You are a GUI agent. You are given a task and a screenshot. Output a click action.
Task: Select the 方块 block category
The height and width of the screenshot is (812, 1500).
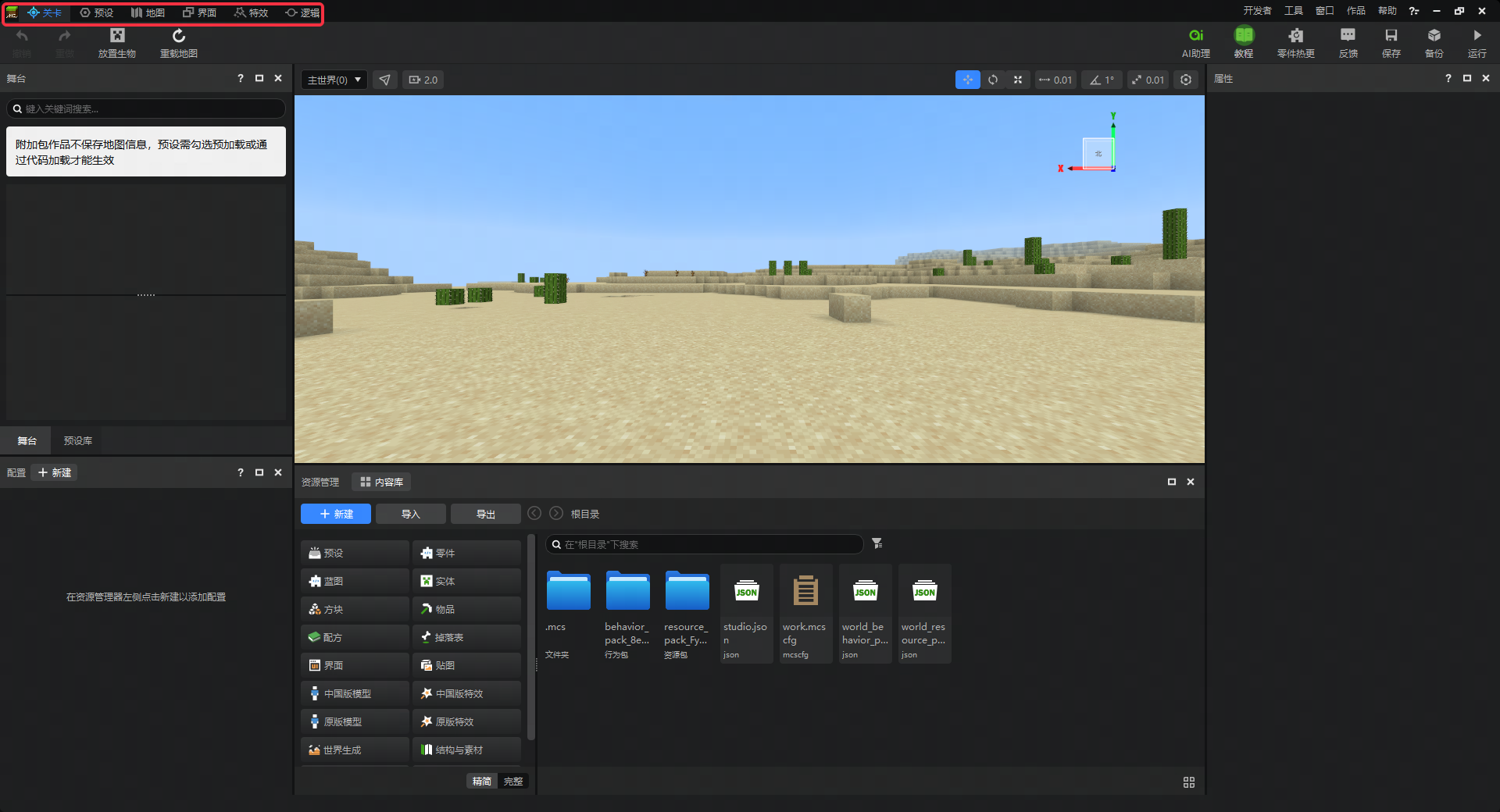point(355,609)
